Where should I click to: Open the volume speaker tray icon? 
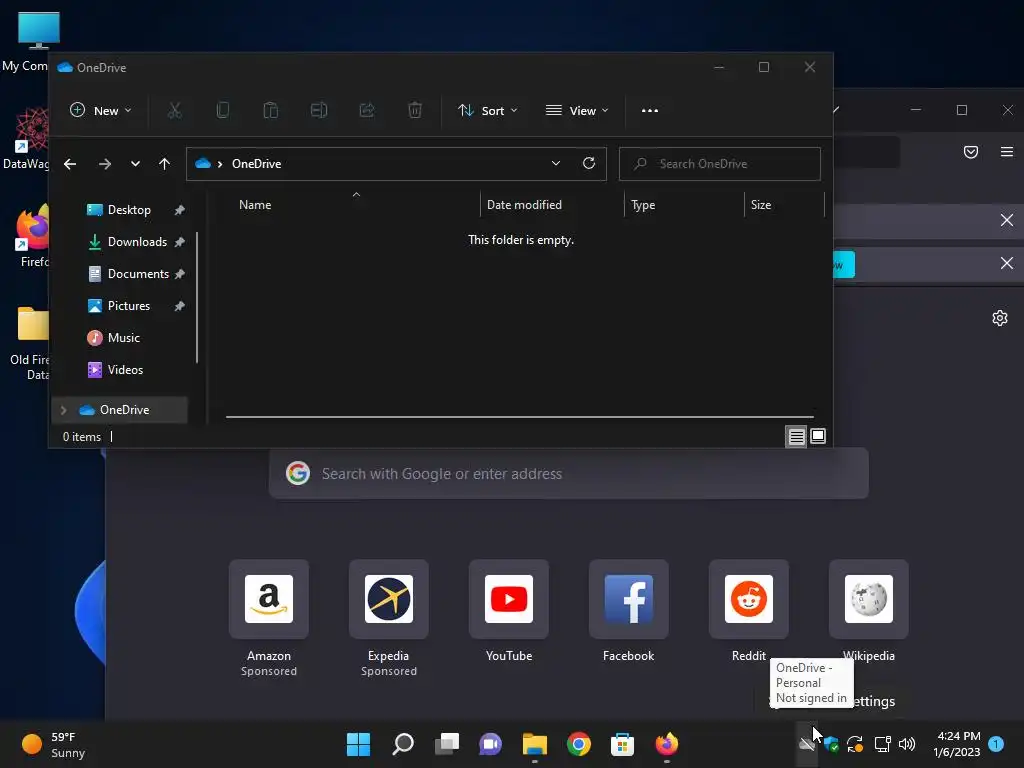point(907,744)
